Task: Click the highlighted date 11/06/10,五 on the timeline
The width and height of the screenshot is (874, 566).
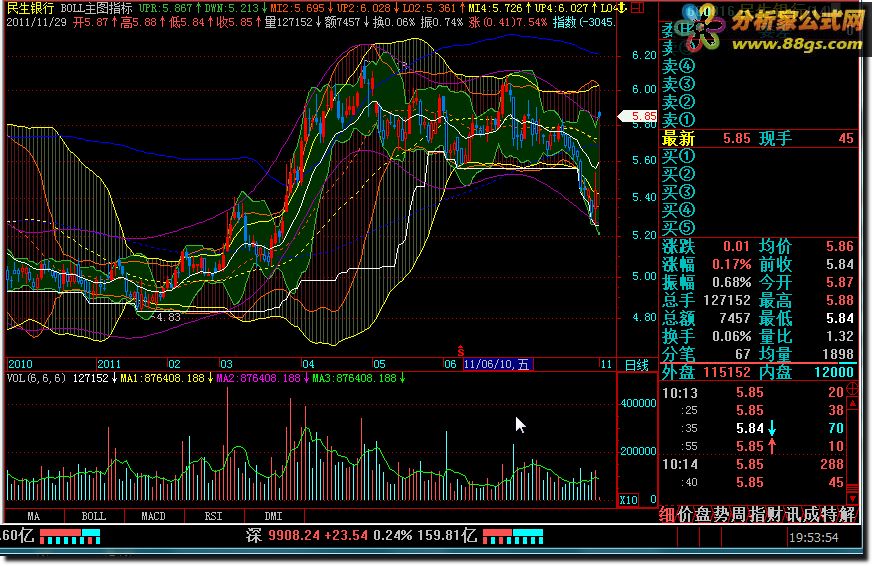Action: pyautogui.click(x=498, y=365)
